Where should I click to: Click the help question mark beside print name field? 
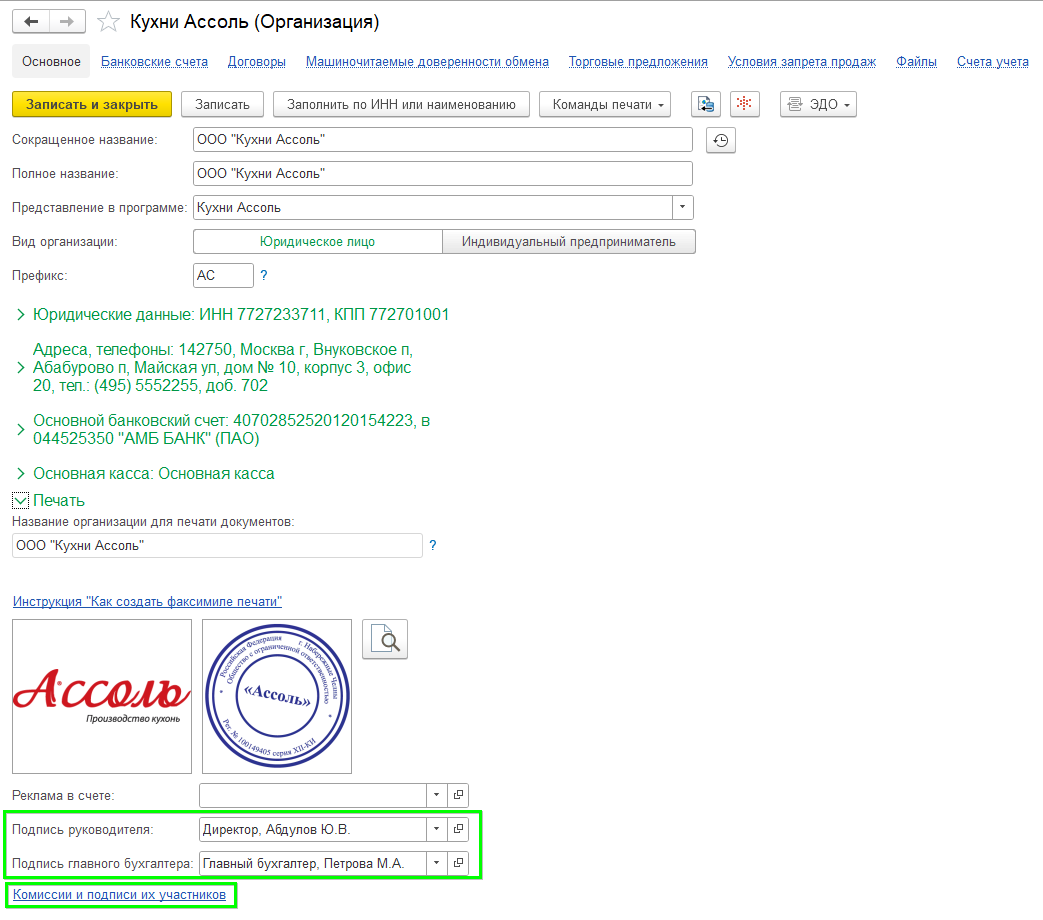[x=433, y=545]
